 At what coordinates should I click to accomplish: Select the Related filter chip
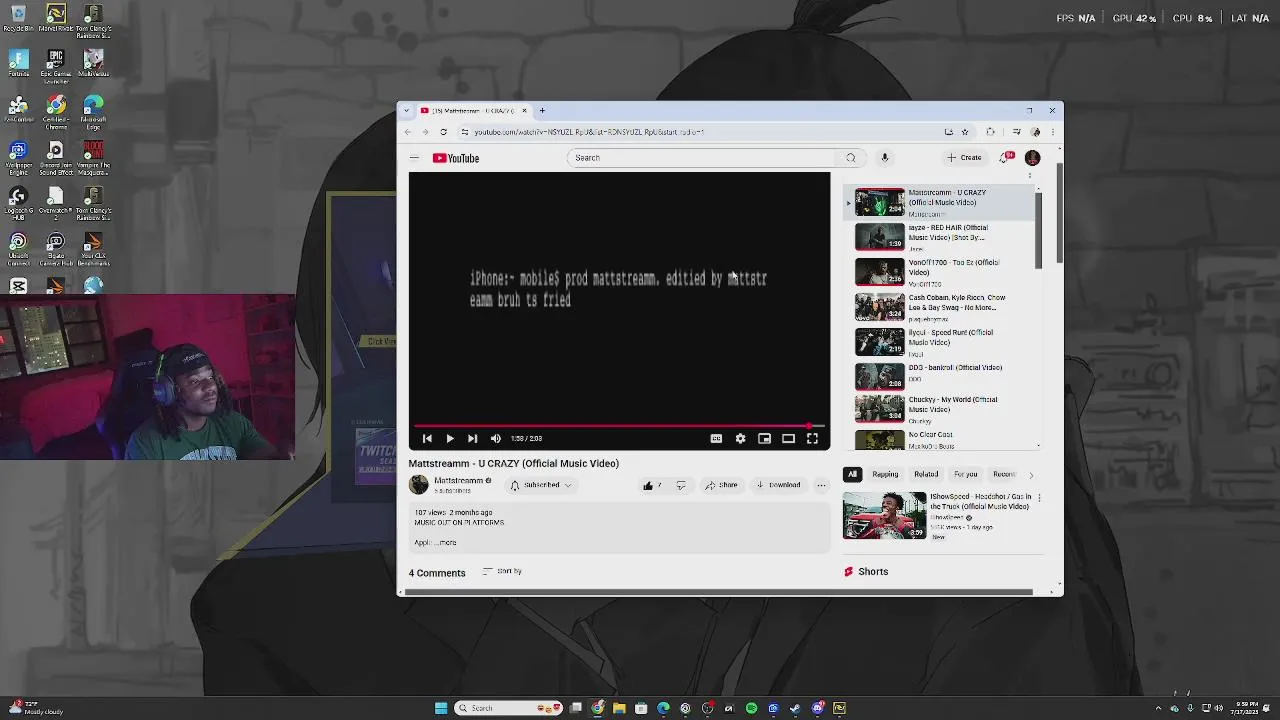[926, 474]
